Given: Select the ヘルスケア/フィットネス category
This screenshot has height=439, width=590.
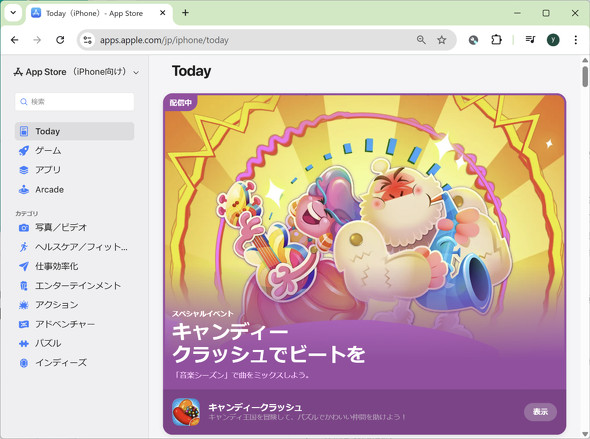Looking at the screenshot, I should click(x=75, y=247).
